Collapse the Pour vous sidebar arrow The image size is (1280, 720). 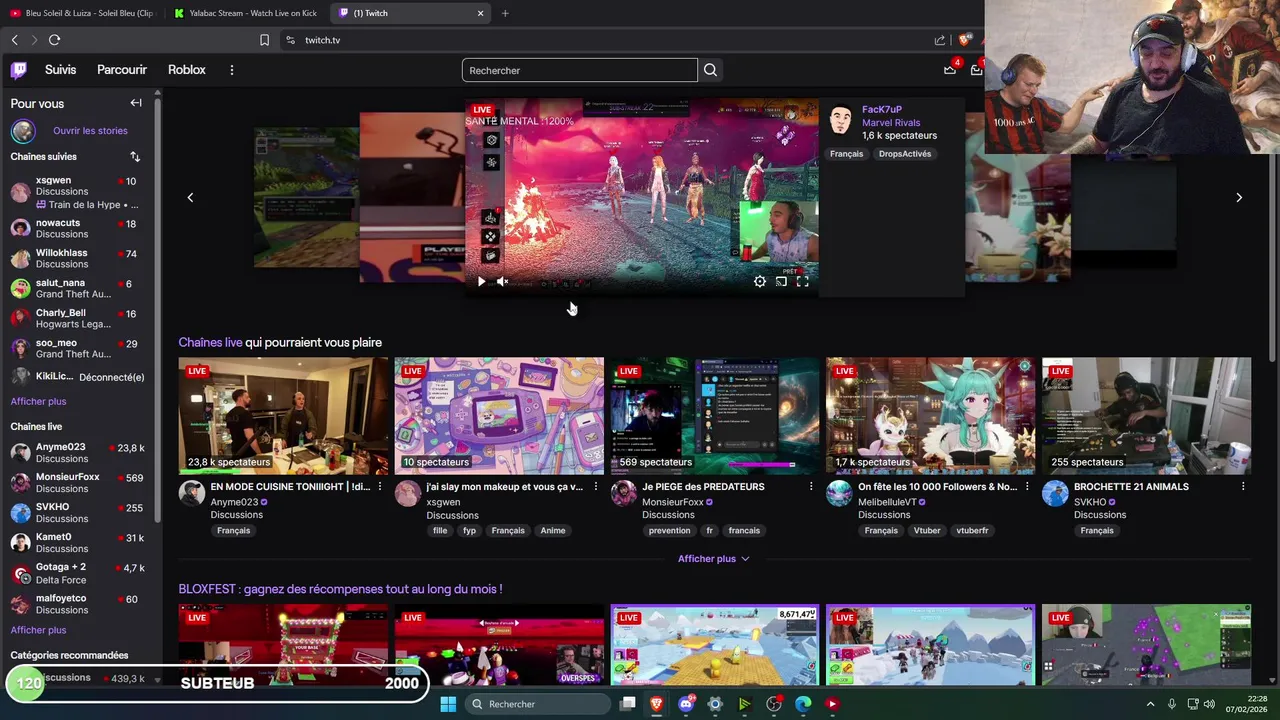pos(136,103)
